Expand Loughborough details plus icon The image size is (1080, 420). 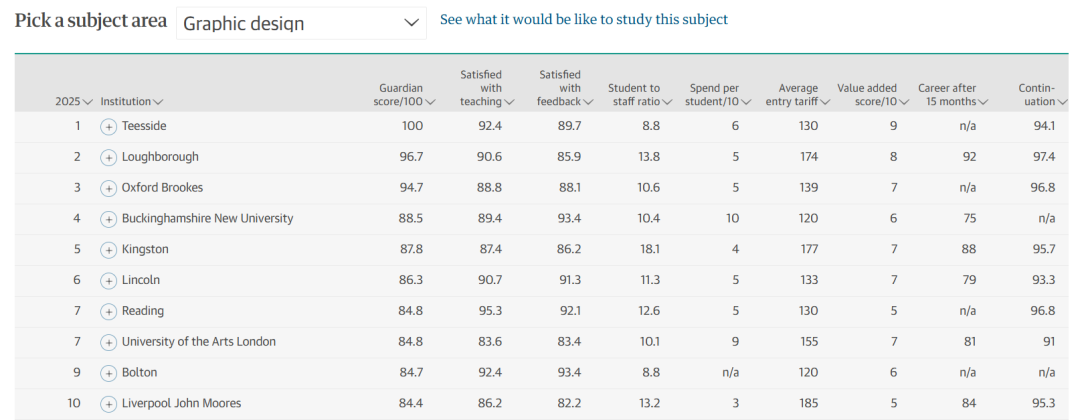[x=108, y=158]
